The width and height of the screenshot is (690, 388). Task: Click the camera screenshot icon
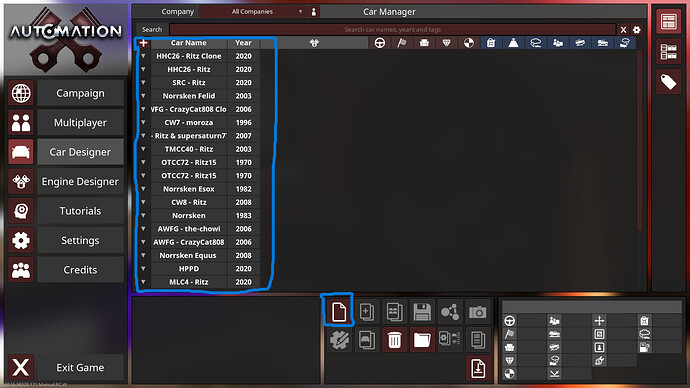(x=477, y=312)
